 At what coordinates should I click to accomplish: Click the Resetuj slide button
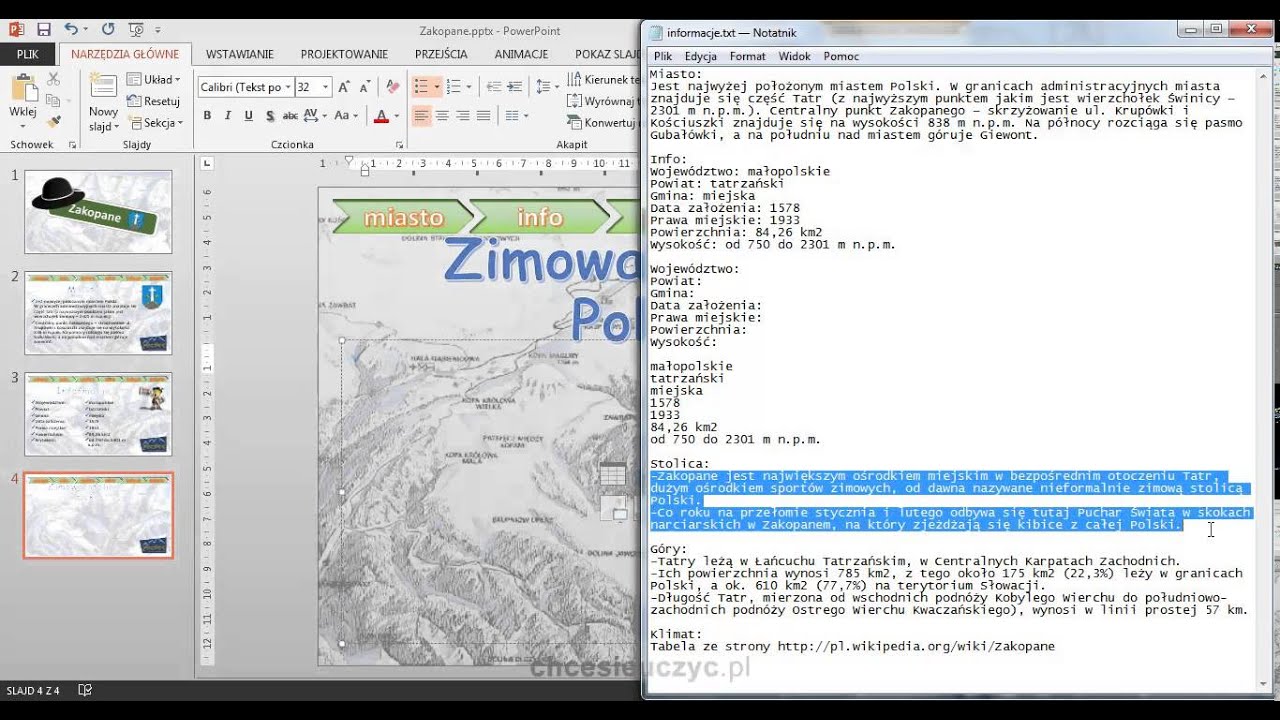point(154,101)
